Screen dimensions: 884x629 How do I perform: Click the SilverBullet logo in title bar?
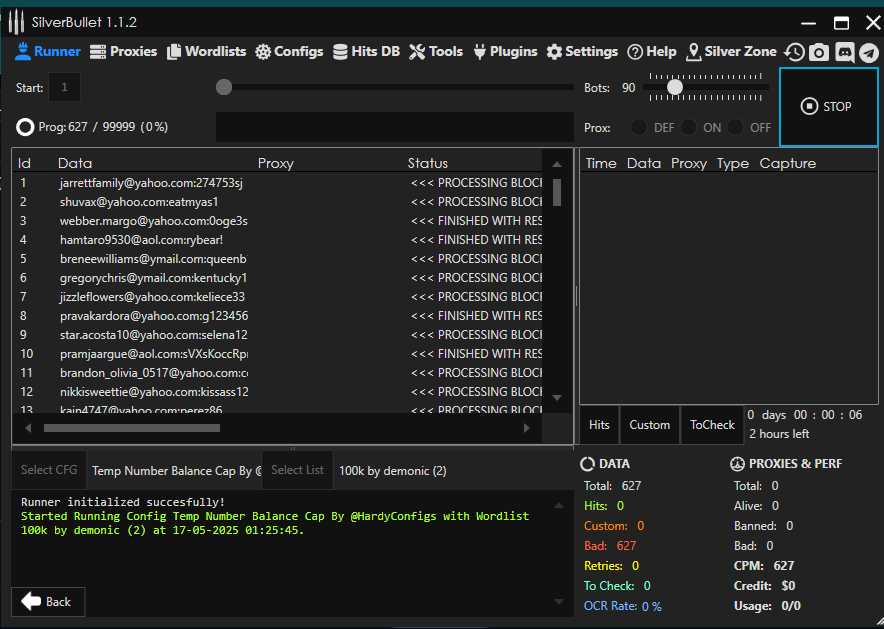(16, 23)
